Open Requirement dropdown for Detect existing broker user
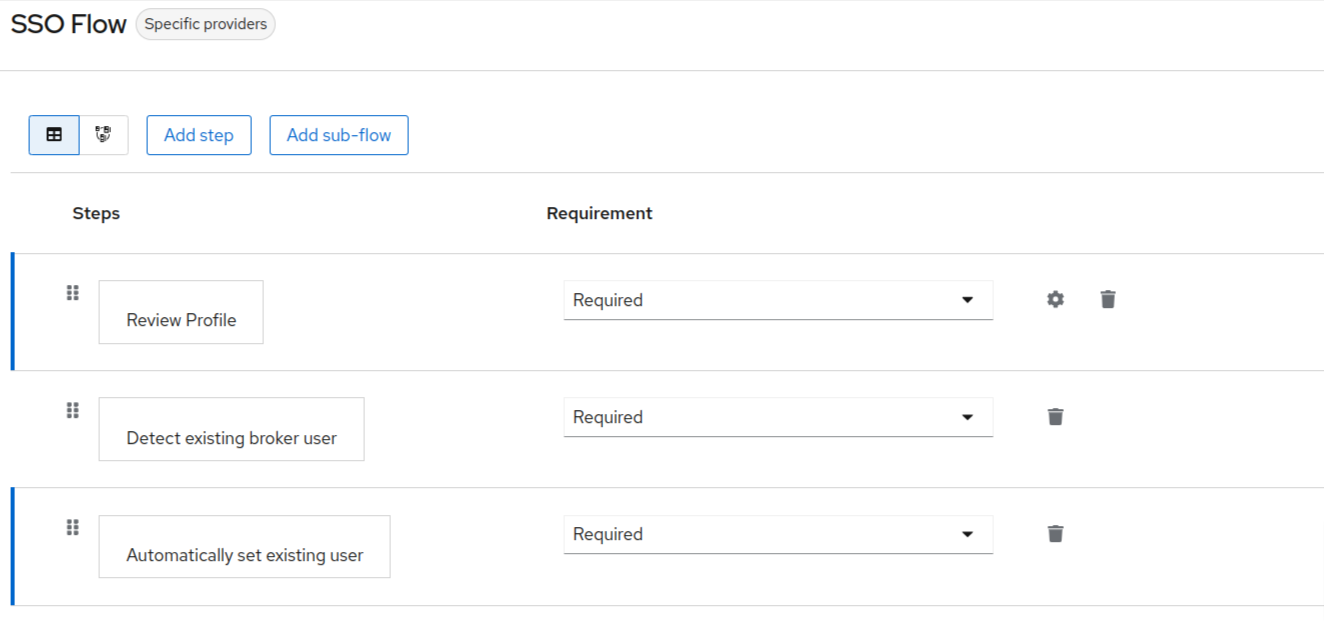This screenshot has width=1324, height=640. (778, 417)
